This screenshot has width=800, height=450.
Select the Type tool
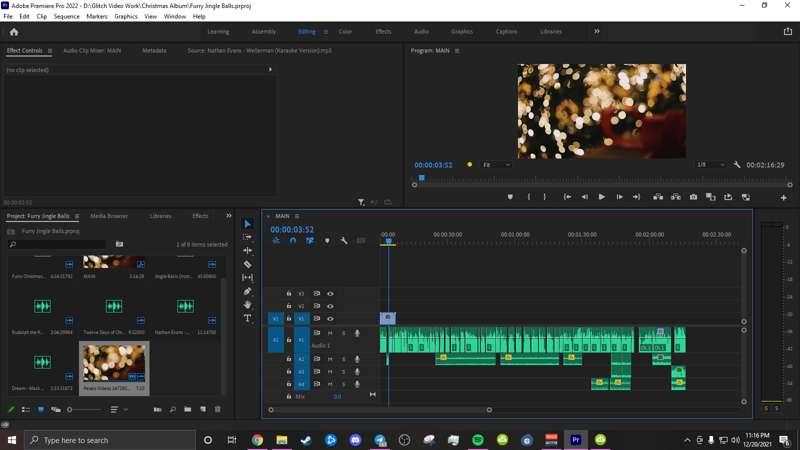click(x=247, y=318)
